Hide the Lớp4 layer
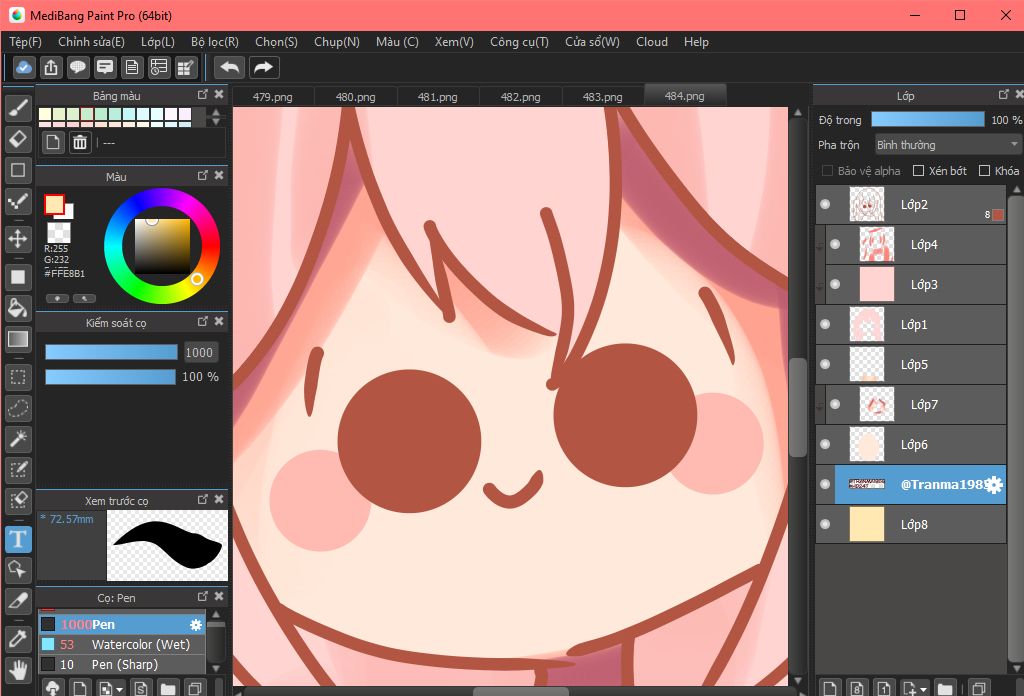 [x=835, y=244]
